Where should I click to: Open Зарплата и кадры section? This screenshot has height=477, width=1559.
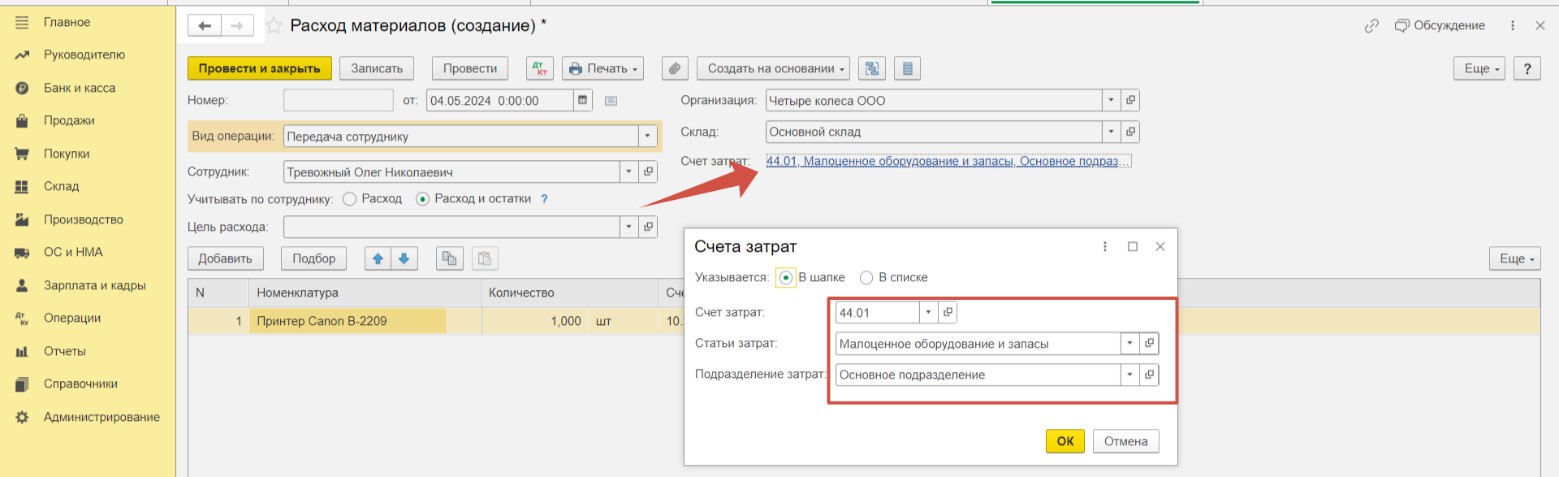[x=94, y=285]
